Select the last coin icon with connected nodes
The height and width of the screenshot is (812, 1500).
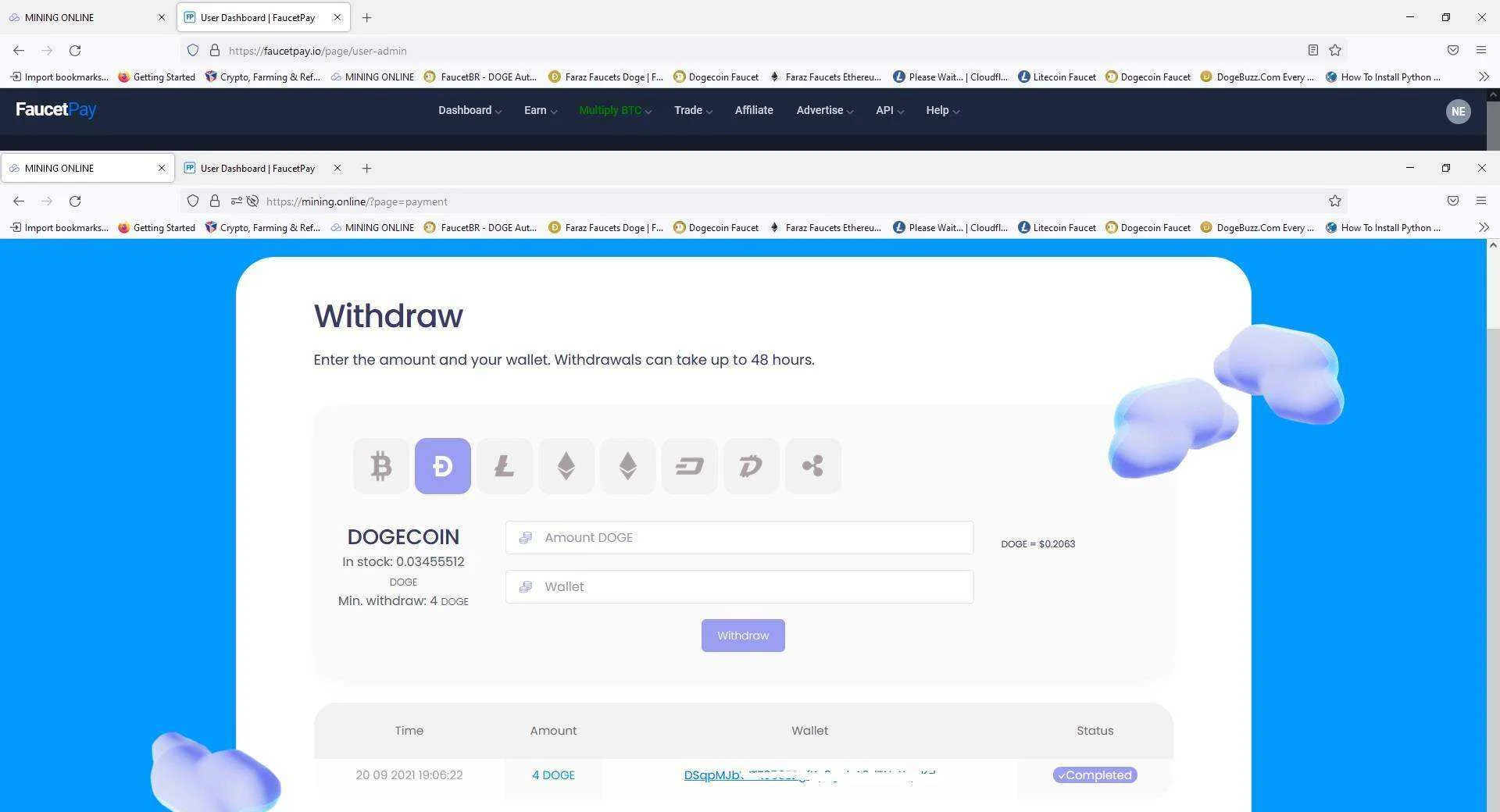812,466
